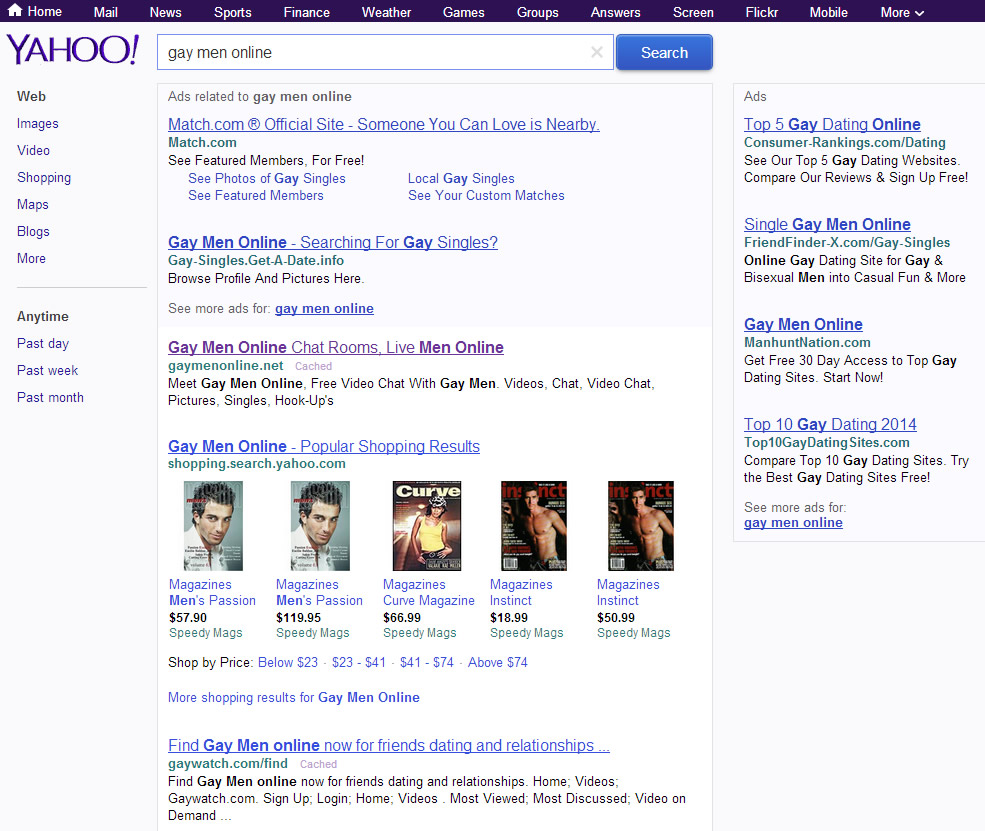Screen dimensions: 985x831
Task: Expand the More dropdown in top navigation
Action: click(x=901, y=12)
